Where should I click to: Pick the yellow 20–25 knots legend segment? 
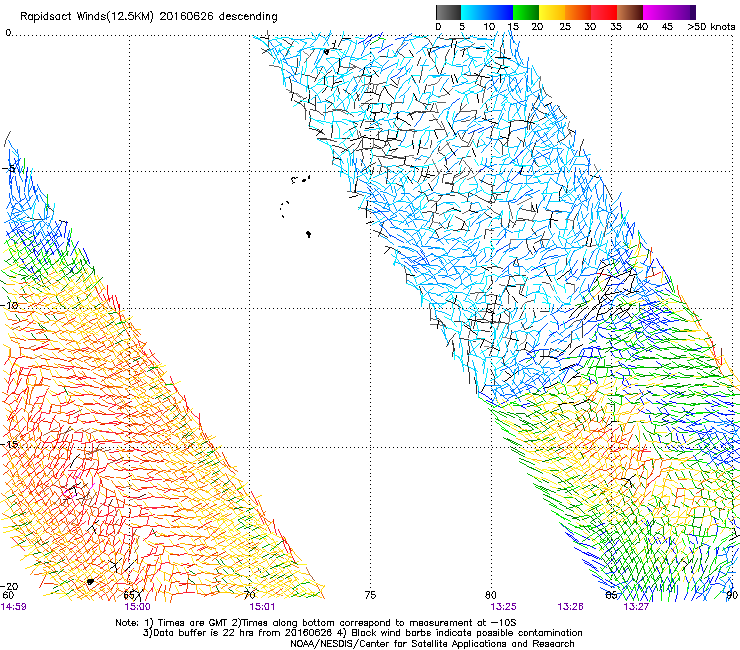click(552, 12)
